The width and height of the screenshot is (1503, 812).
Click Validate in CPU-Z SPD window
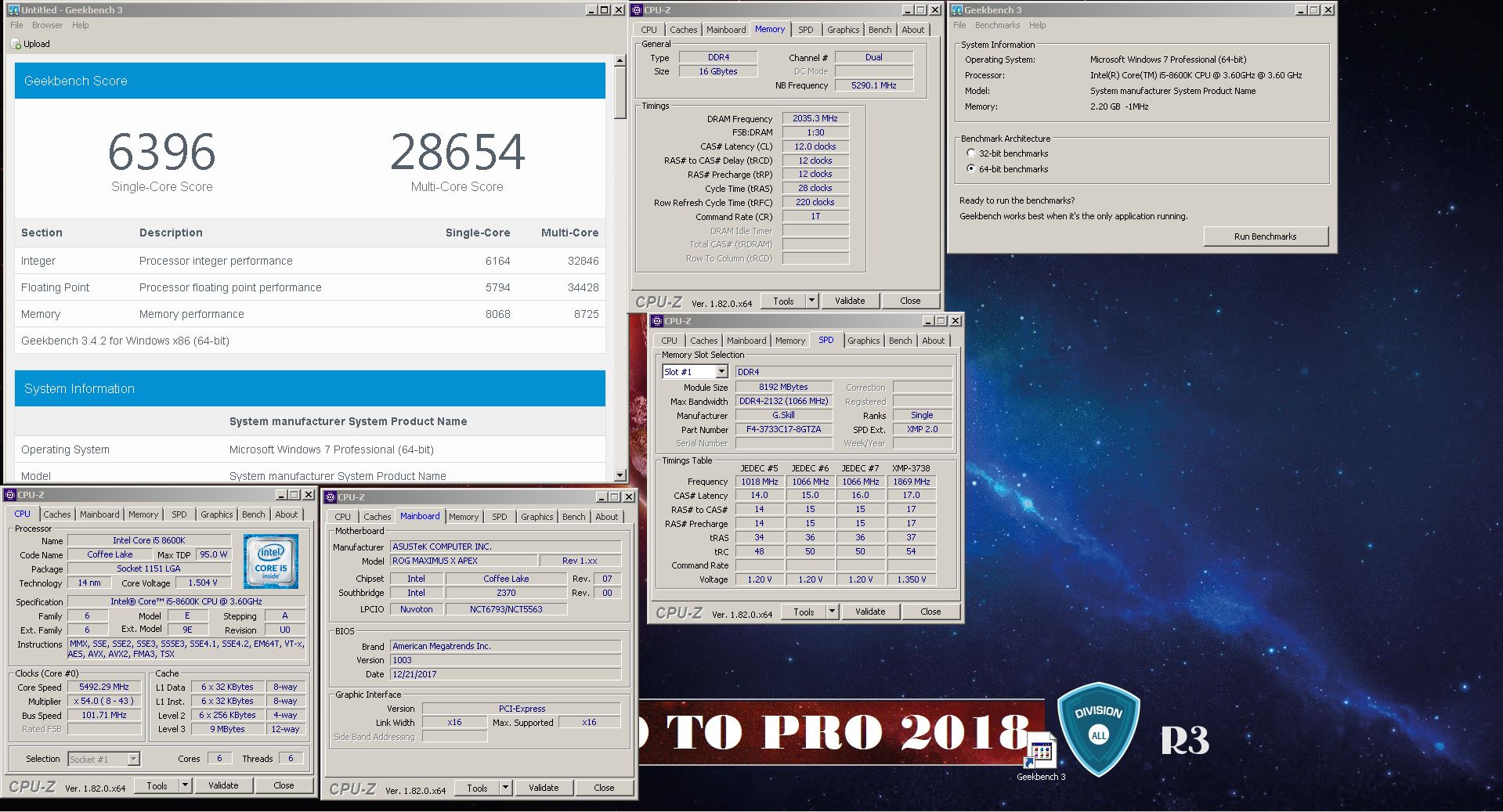pyautogui.click(x=870, y=612)
